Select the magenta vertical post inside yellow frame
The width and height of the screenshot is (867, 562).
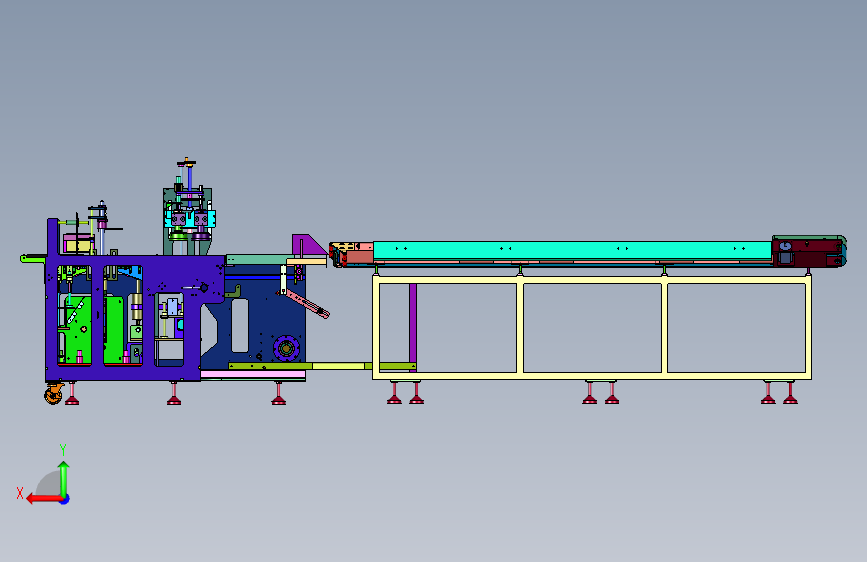pos(412,326)
